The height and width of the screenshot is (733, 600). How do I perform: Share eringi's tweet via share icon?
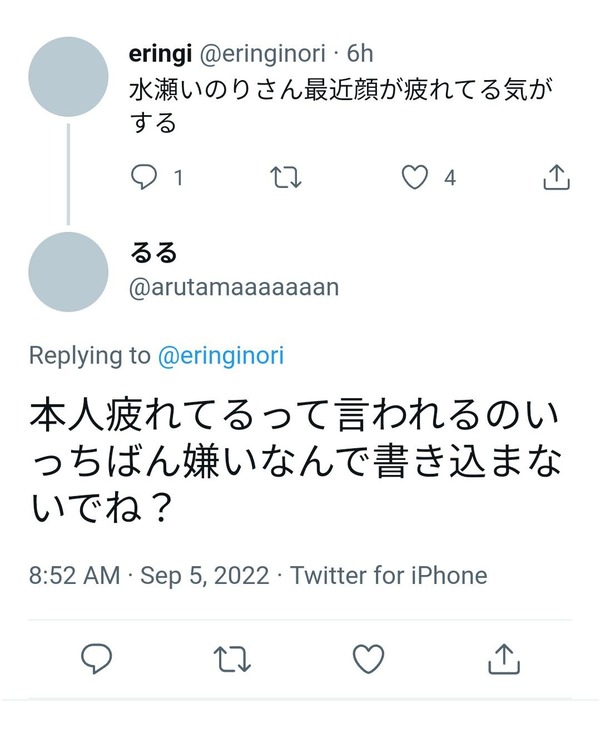(556, 177)
